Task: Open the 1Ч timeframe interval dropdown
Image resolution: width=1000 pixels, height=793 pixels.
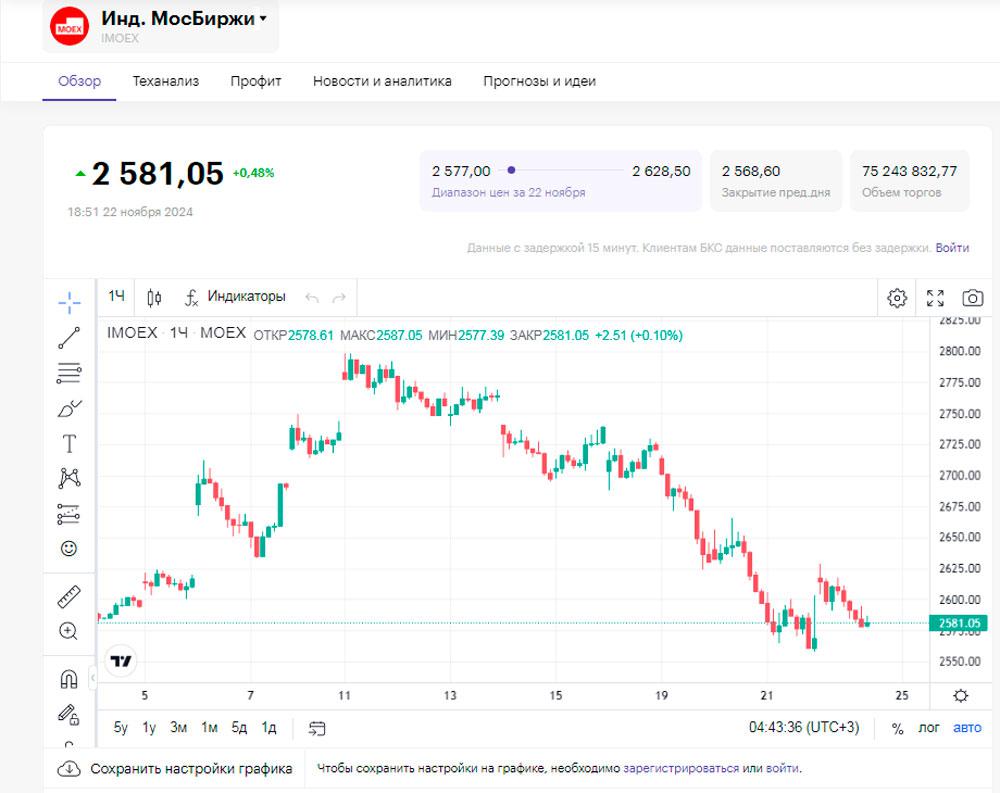Action: pos(117,296)
